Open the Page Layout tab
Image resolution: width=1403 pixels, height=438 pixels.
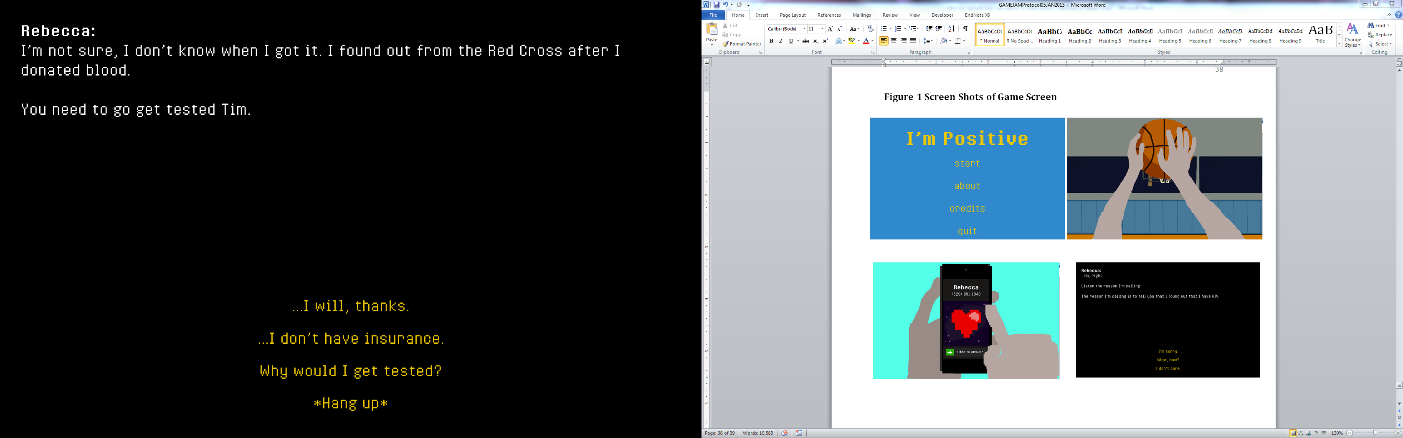pos(793,15)
